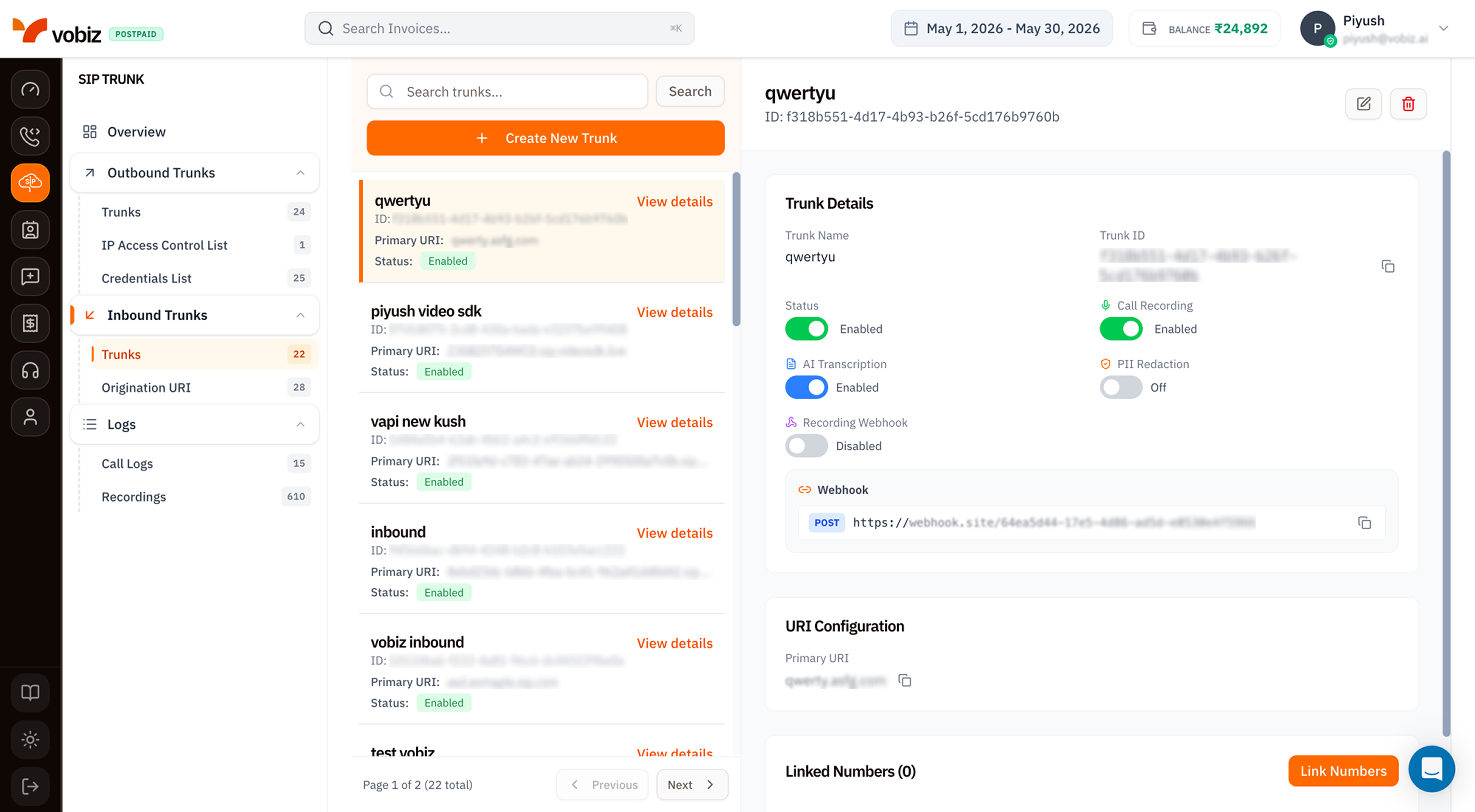Copy the webhook URL with the copy icon
The image size is (1475, 812).
(1365, 523)
